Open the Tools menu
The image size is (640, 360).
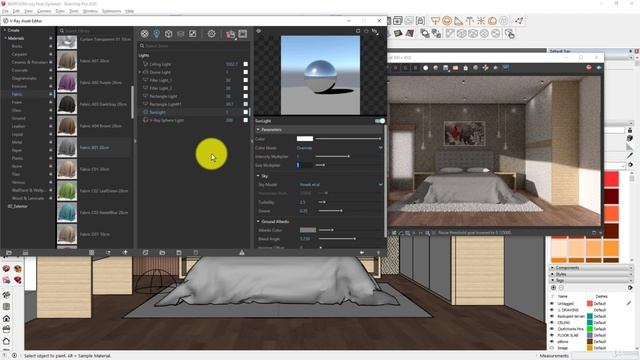74,11
